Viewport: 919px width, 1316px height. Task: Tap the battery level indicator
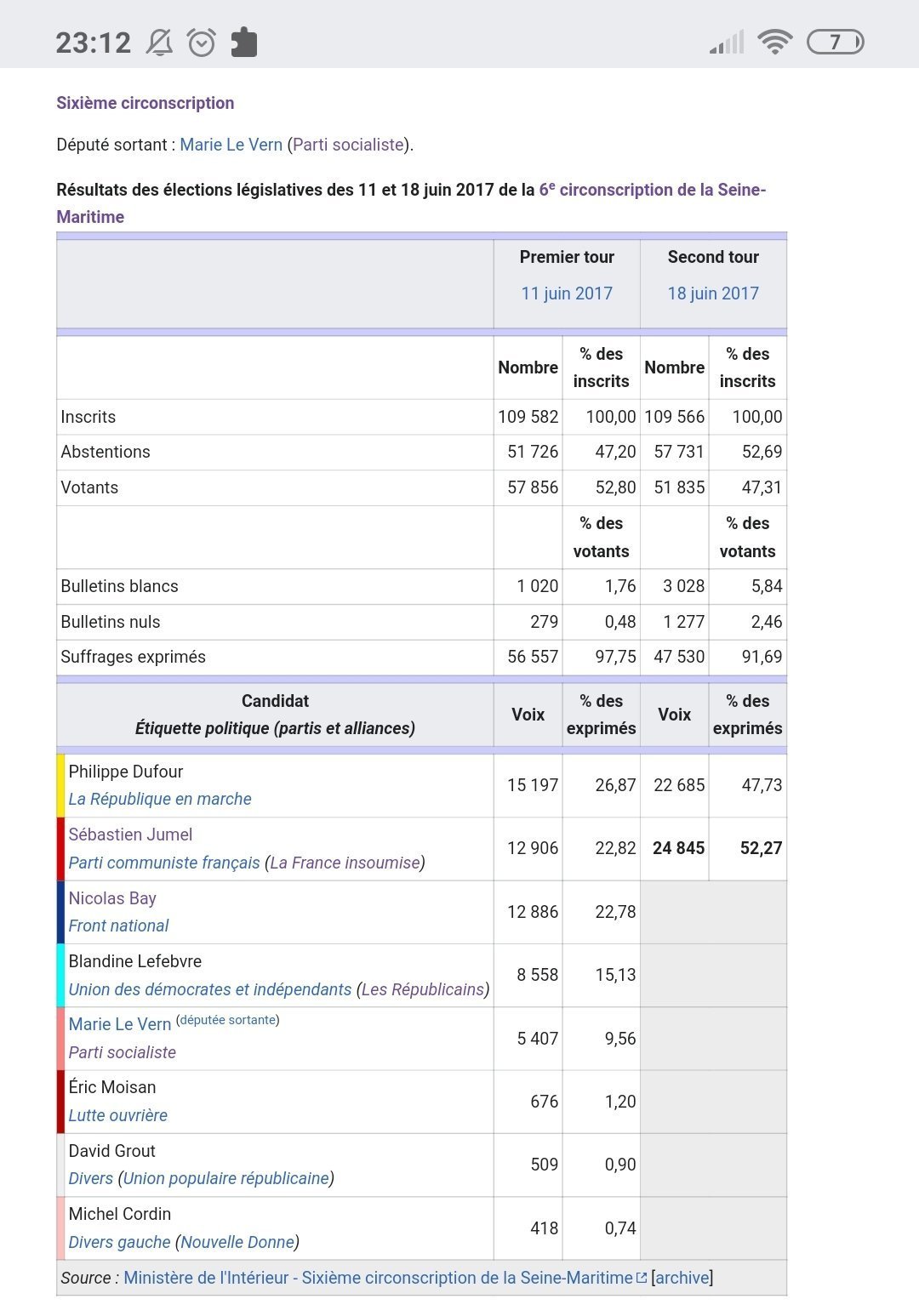(835, 42)
